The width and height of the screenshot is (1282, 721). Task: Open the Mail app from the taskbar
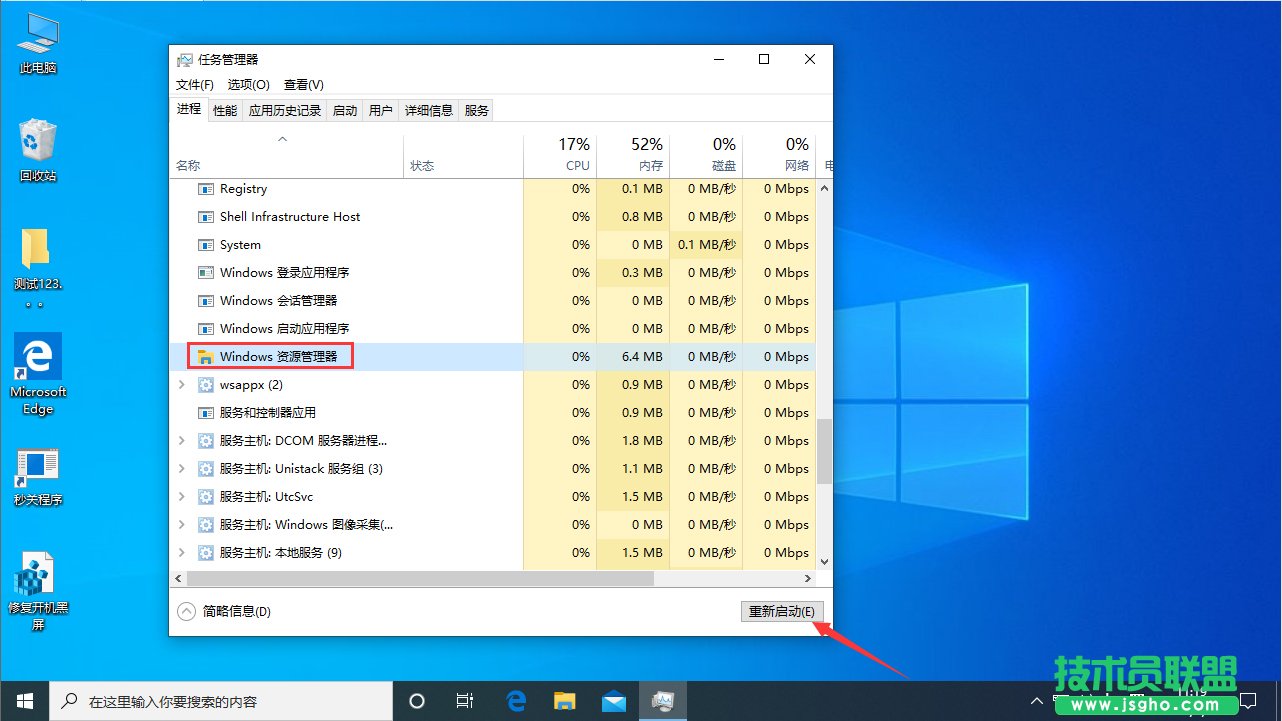coord(613,701)
